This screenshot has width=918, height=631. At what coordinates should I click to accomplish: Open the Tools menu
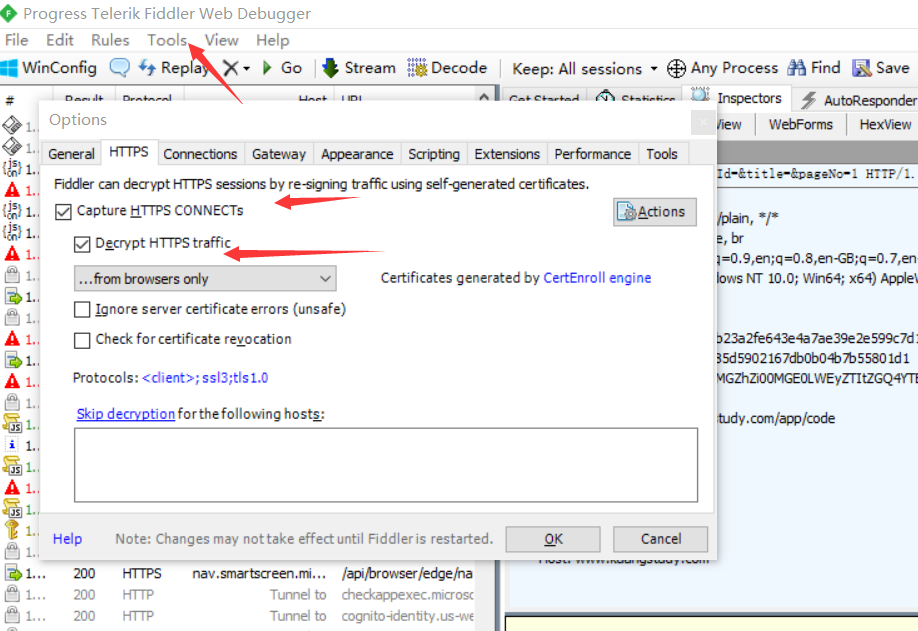[167, 40]
